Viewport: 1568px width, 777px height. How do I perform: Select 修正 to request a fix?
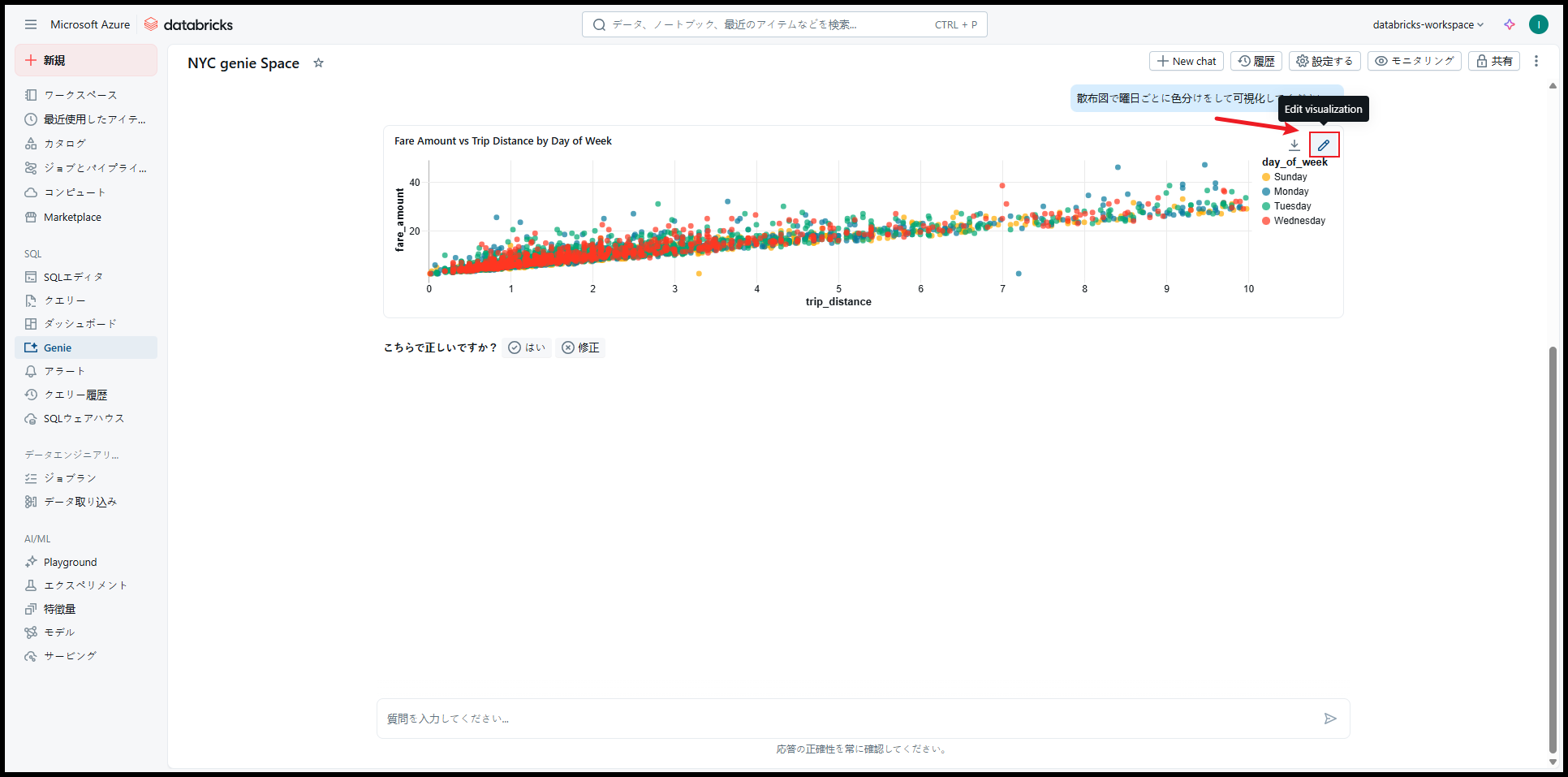click(580, 347)
